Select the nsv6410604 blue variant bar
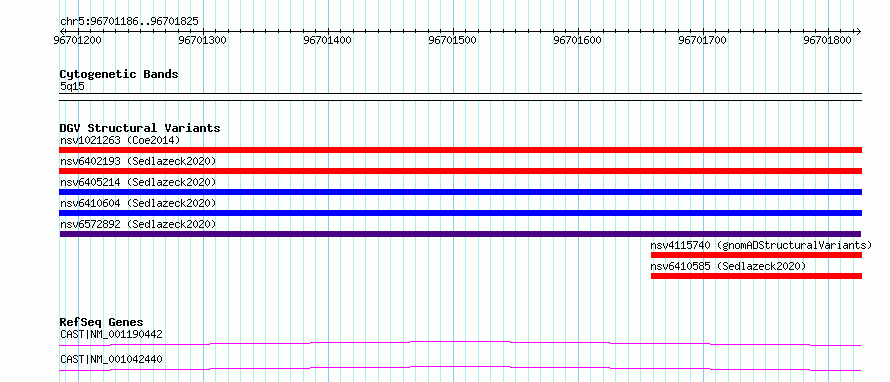 [460, 213]
